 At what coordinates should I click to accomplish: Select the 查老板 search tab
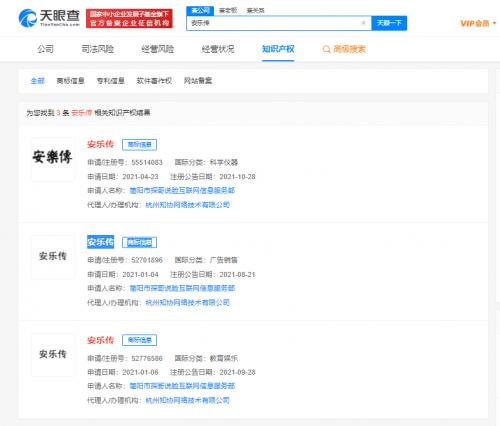pyautogui.click(x=228, y=10)
